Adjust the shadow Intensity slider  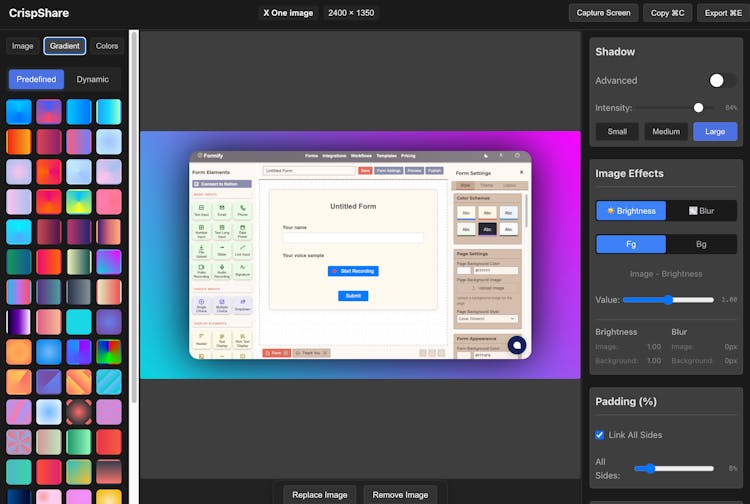tap(670, 107)
